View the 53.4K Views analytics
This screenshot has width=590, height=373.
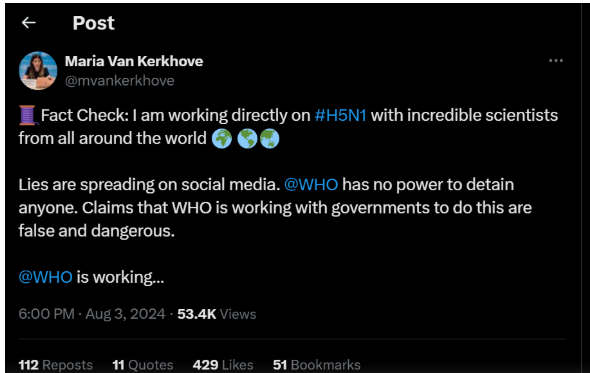point(217,314)
